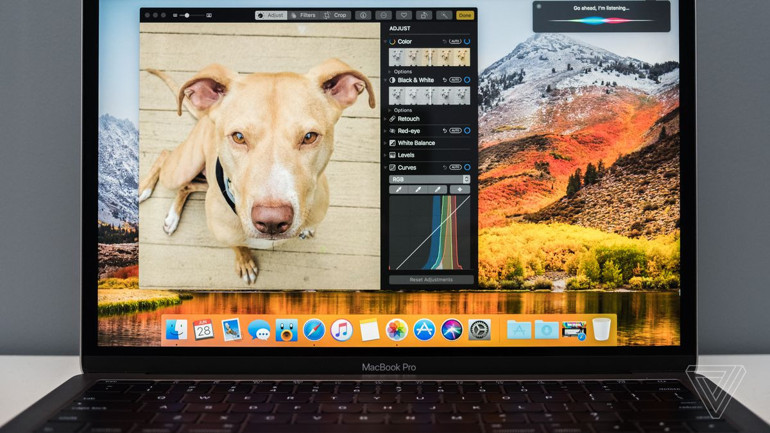Viewport: 770px width, 433px height.
Task: Open Safari from the Dock
Action: [314, 329]
